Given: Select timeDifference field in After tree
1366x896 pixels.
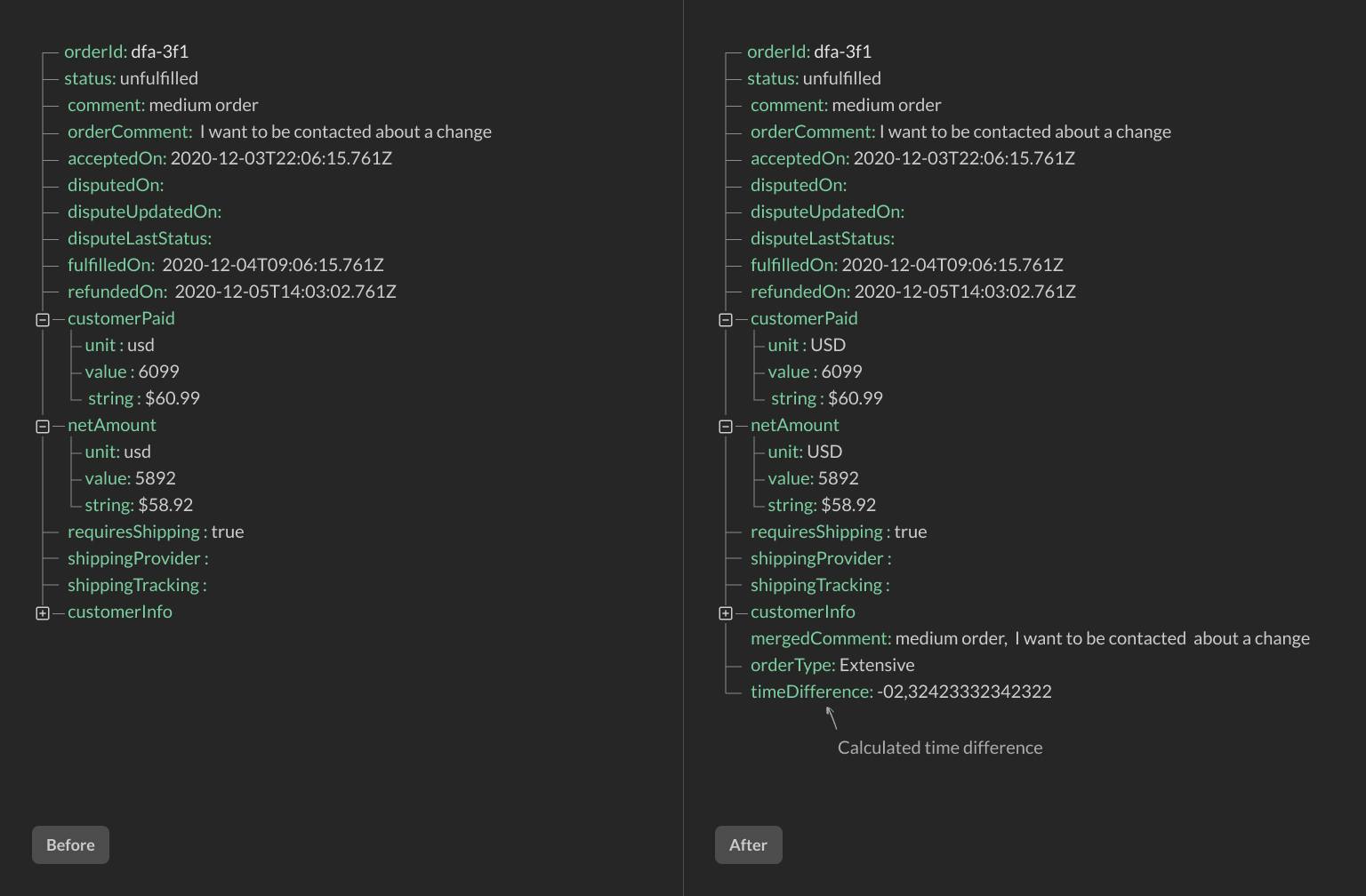Looking at the screenshot, I should [900, 692].
